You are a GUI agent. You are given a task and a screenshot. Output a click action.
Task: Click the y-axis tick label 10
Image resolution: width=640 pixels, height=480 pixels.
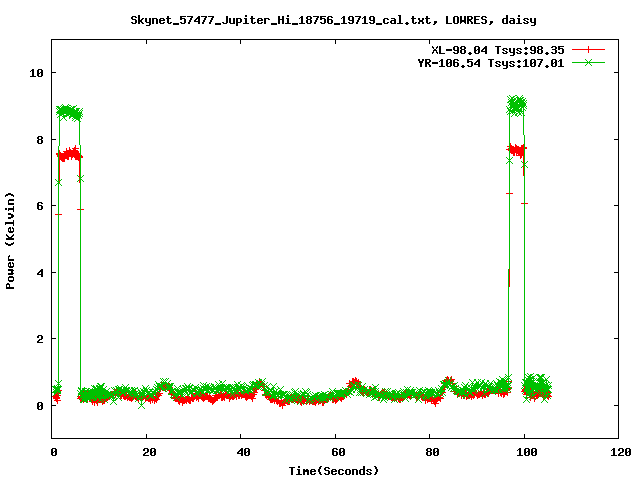click(36, 73)
